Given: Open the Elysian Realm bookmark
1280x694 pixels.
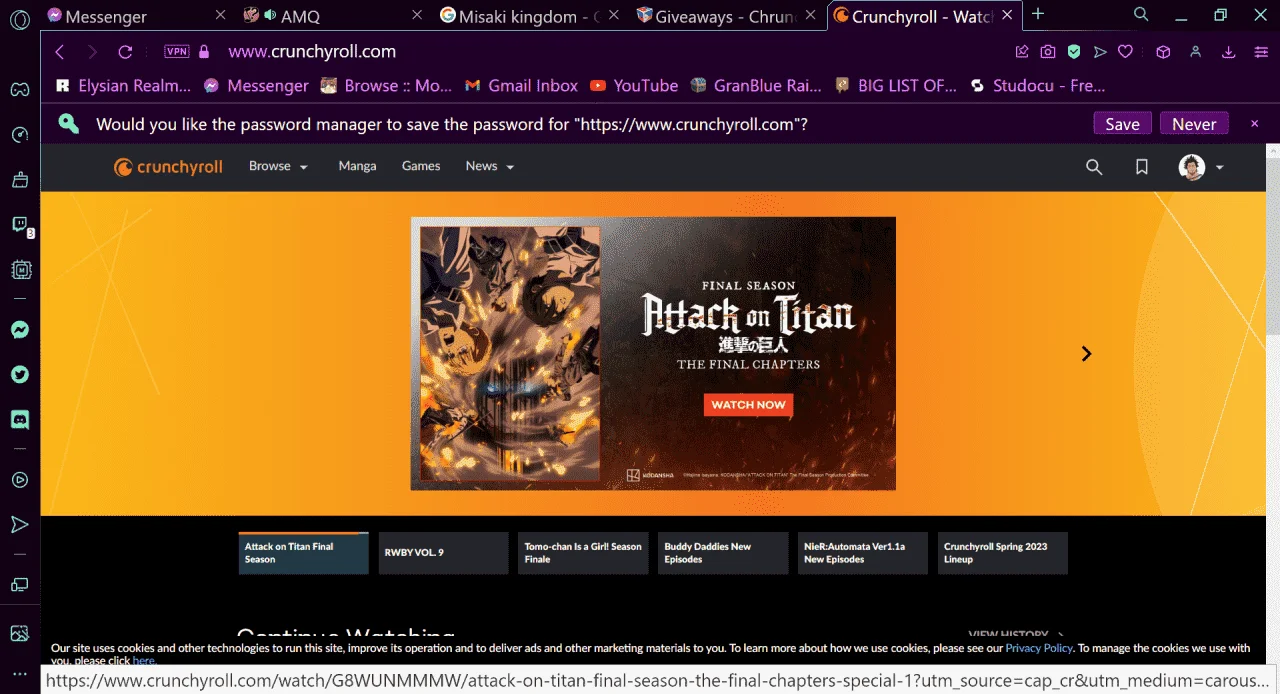Looking at the screenshot, I should tap(123, 86).
